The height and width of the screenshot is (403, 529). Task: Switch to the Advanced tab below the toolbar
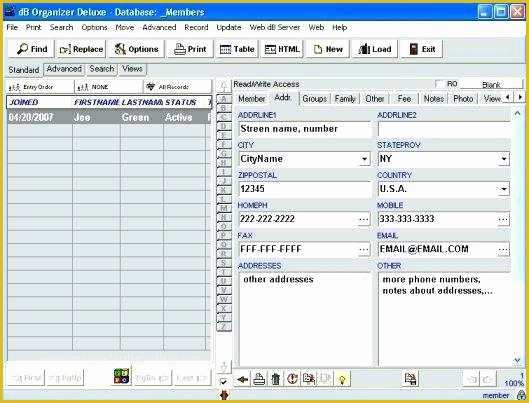64,69
